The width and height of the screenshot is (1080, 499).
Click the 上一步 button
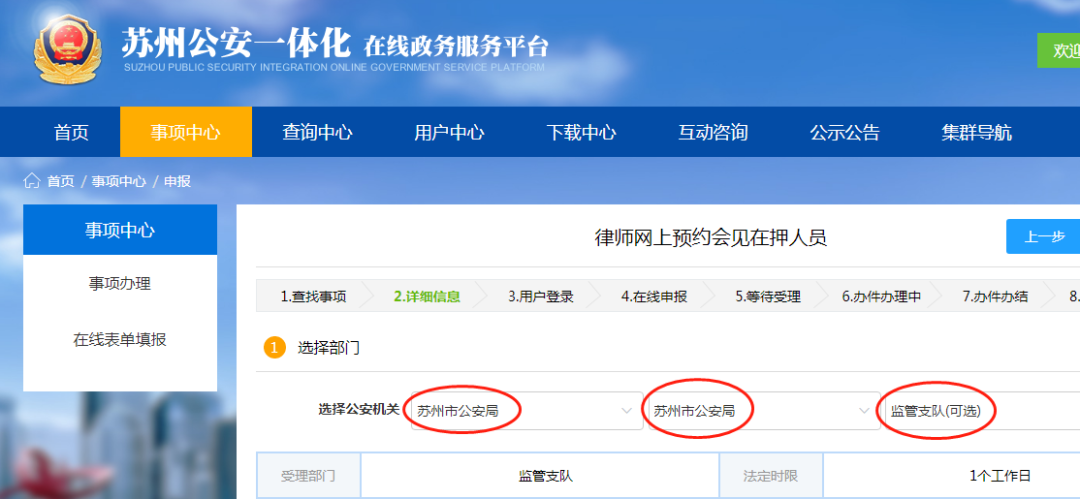(x=1044, y=236)
